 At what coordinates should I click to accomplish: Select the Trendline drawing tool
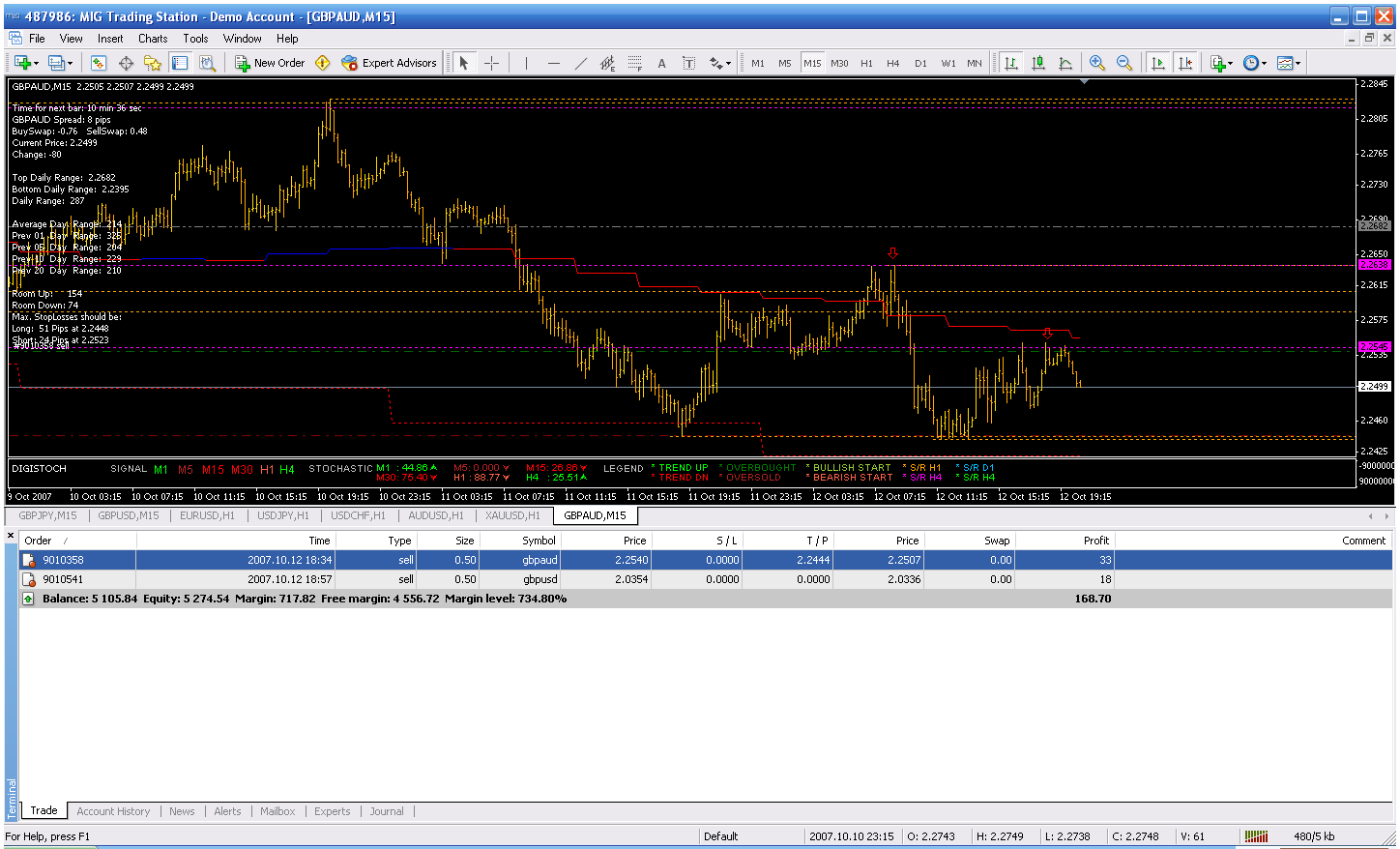point(580,63)
